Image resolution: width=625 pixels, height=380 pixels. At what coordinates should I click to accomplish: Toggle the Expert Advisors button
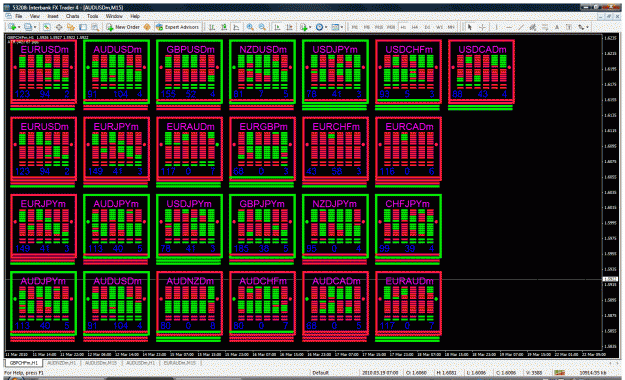pyautogui.click(x=177, y=27)
